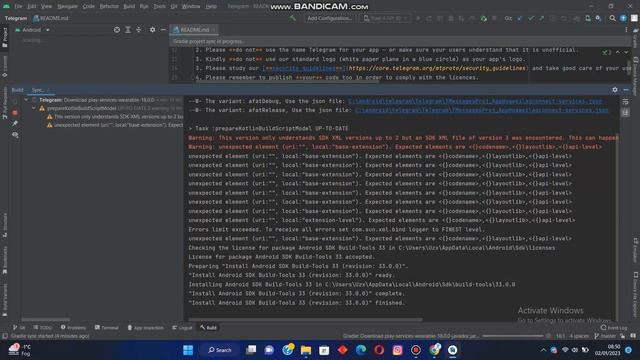This screenshot has width=640, height=360.
Task: Click Build tree horizontal scrollbar
Action: click(45, 320)
